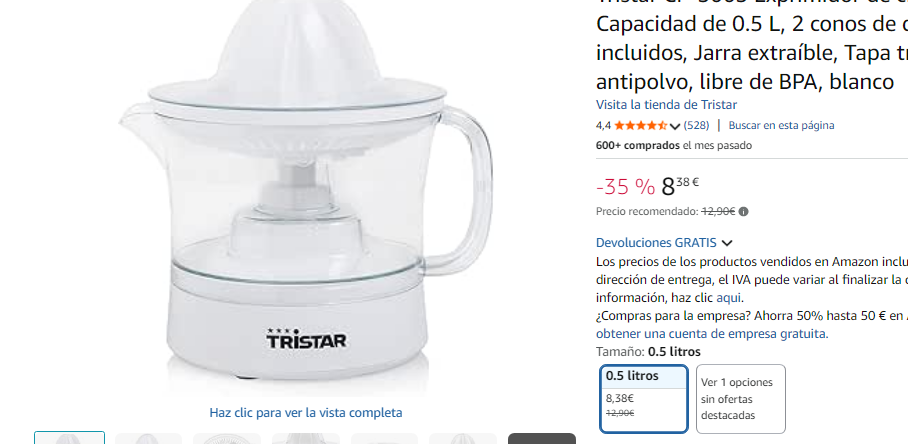Click the info icon beside Precio recomendado
908x444 pixels.
[x=744, y=212]
